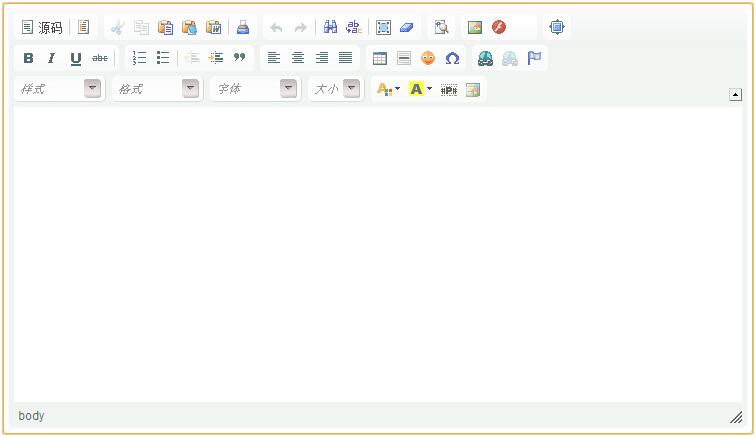Select the body element path
Image resolution: width=756 pixels, height=437 pixels.
tap(31, 416)
